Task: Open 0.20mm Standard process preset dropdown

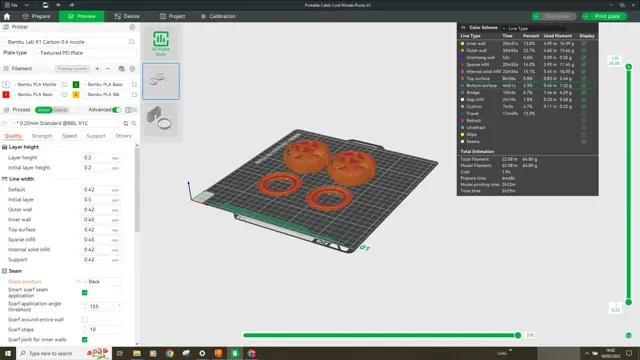Action: [x=65, y=123]
